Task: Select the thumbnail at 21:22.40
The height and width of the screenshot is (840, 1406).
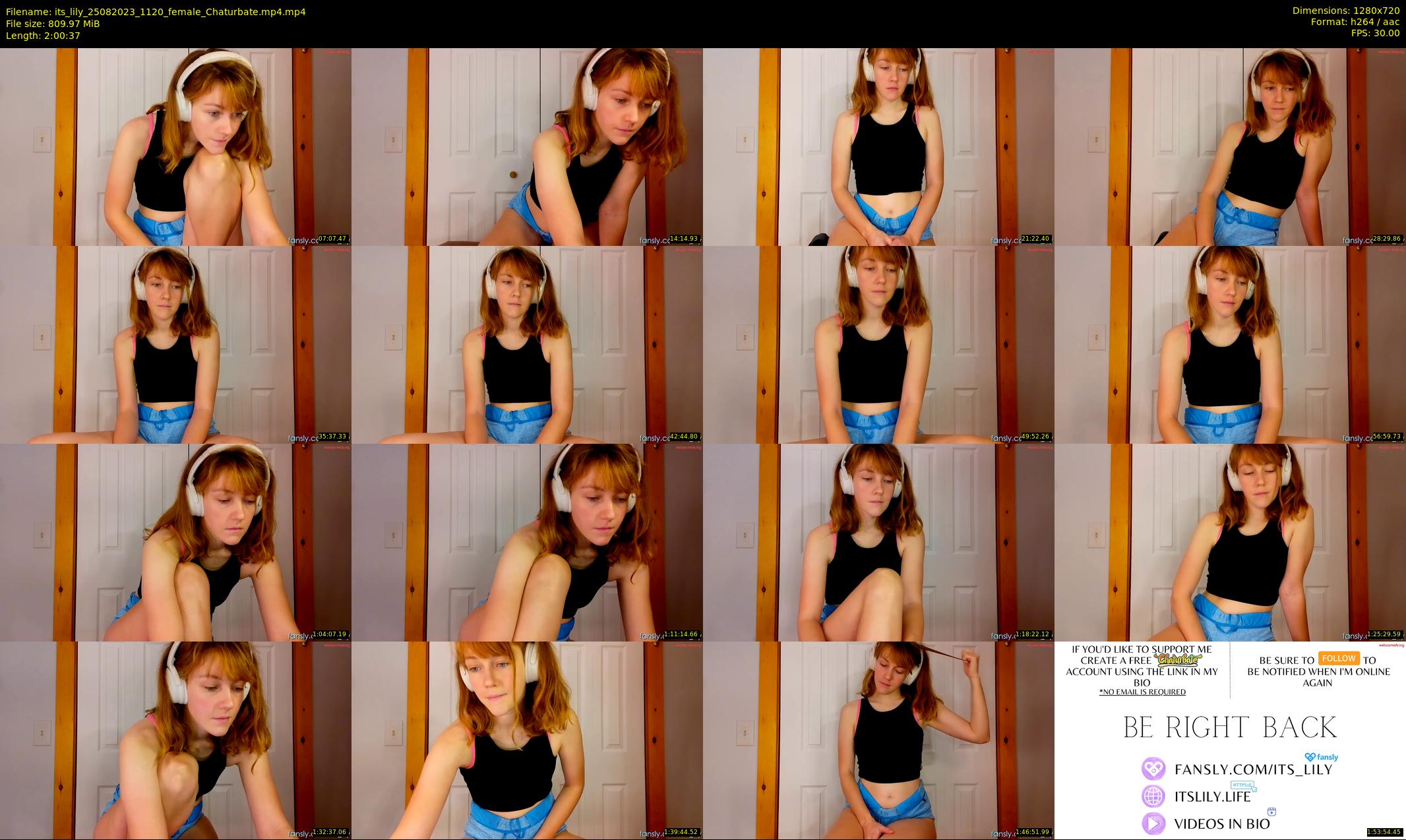Action: click(878, 146)
